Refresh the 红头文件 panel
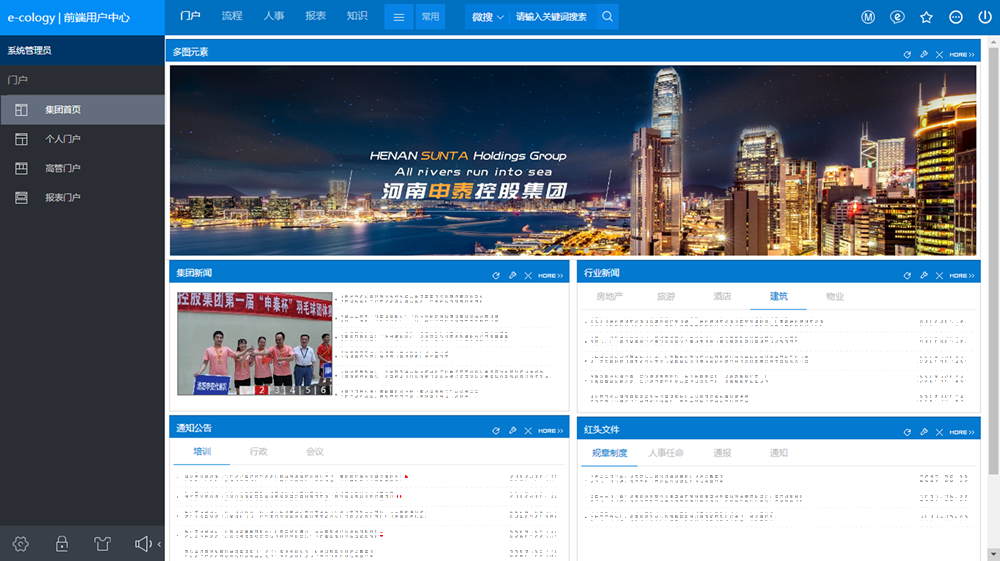Screen dimensions: 1000x561 [907, 432]
